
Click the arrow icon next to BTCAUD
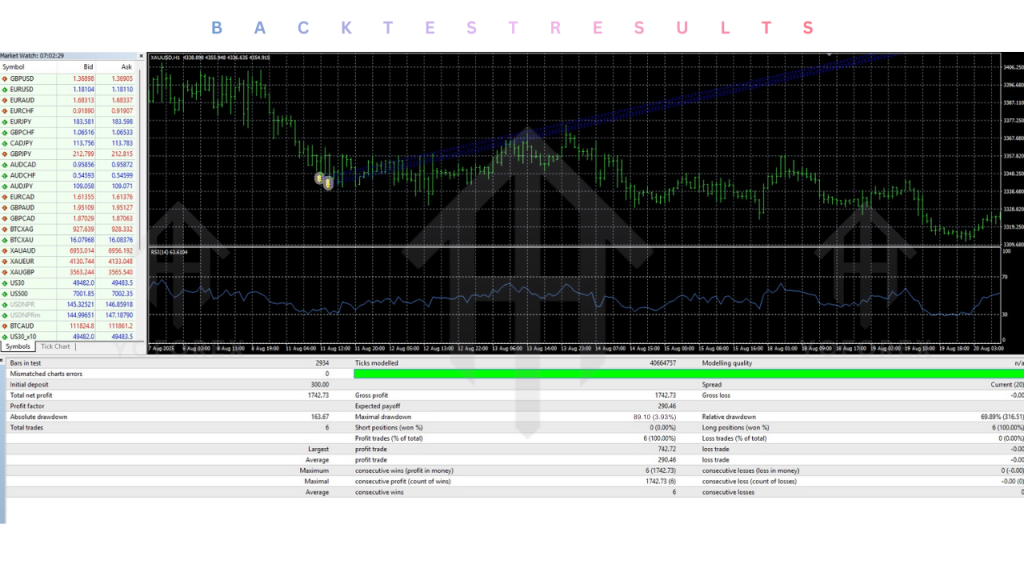pos(5,326)
